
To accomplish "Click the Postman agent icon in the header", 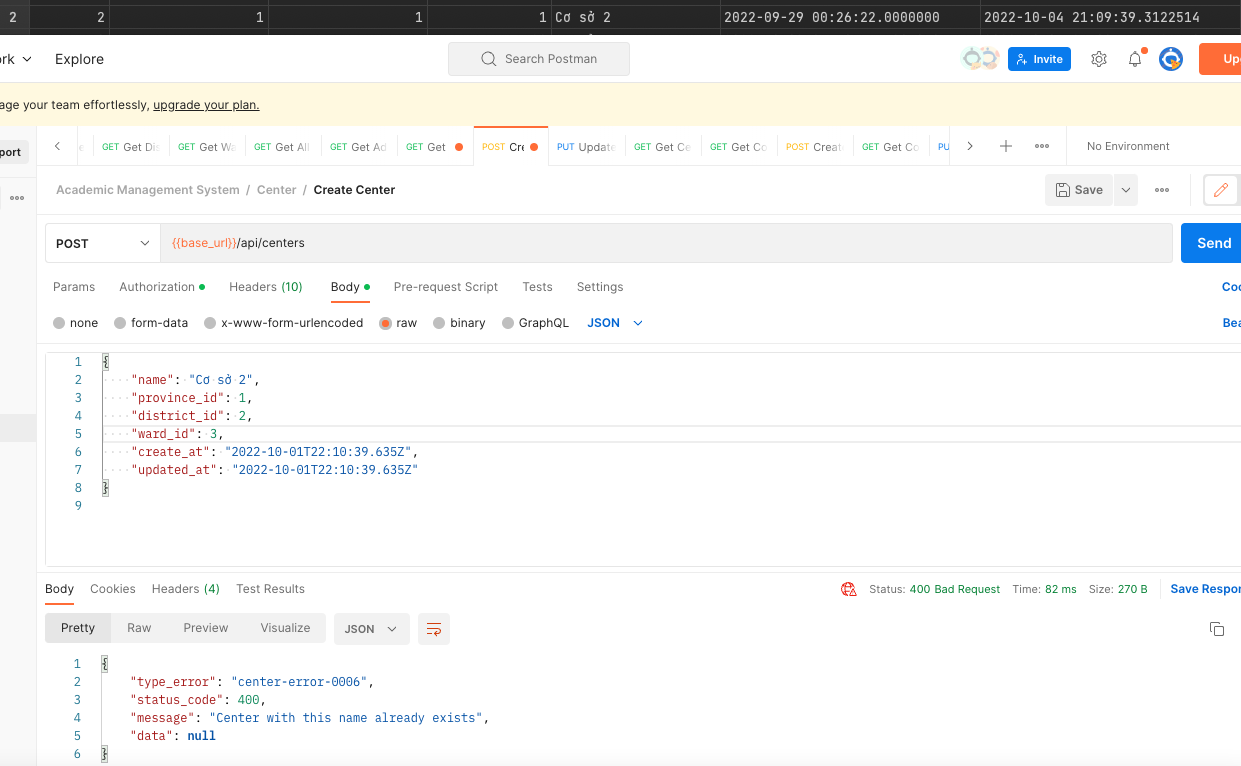I will [x=1170, y=59].
